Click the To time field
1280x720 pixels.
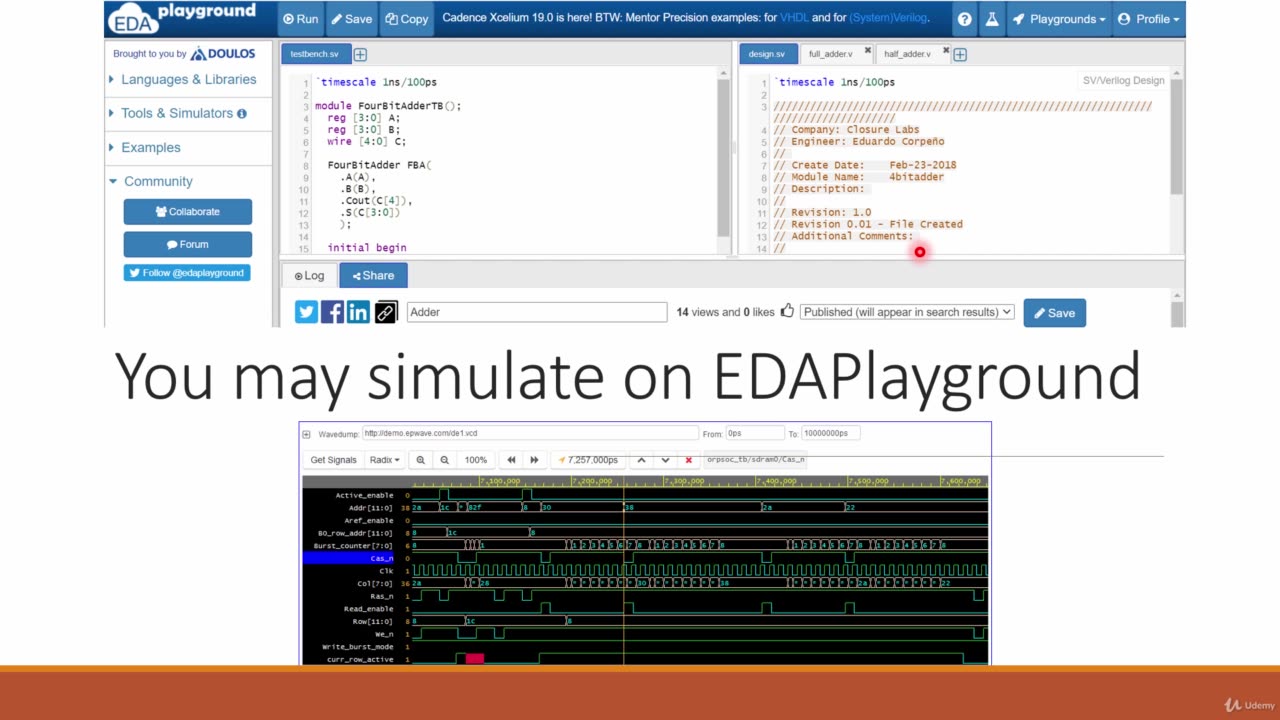(x=831, y=434)
